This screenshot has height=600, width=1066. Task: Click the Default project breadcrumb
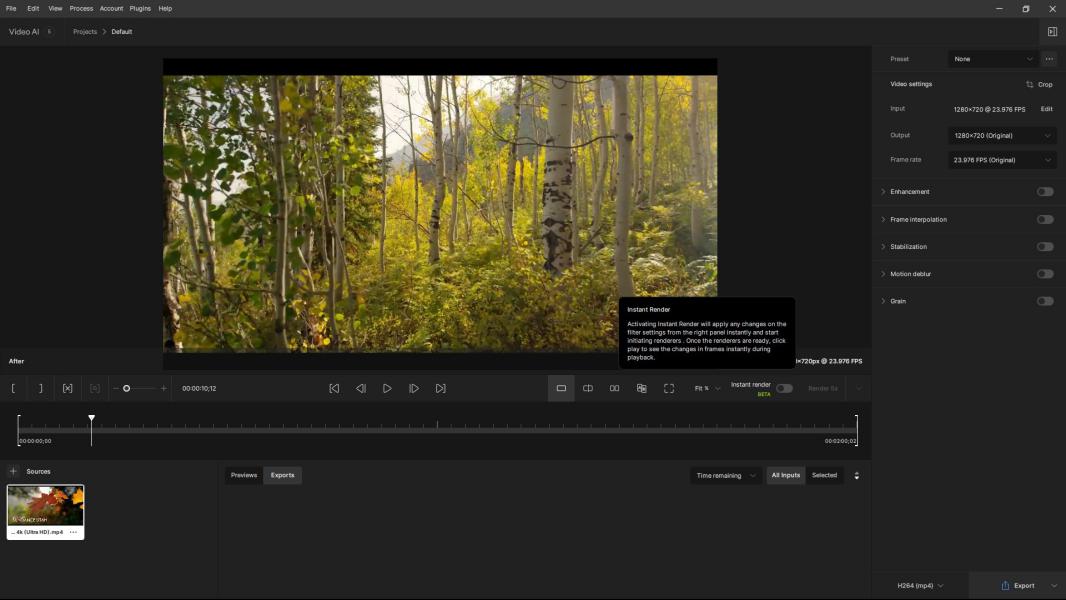pyautogui.click(x=122, y=32)
